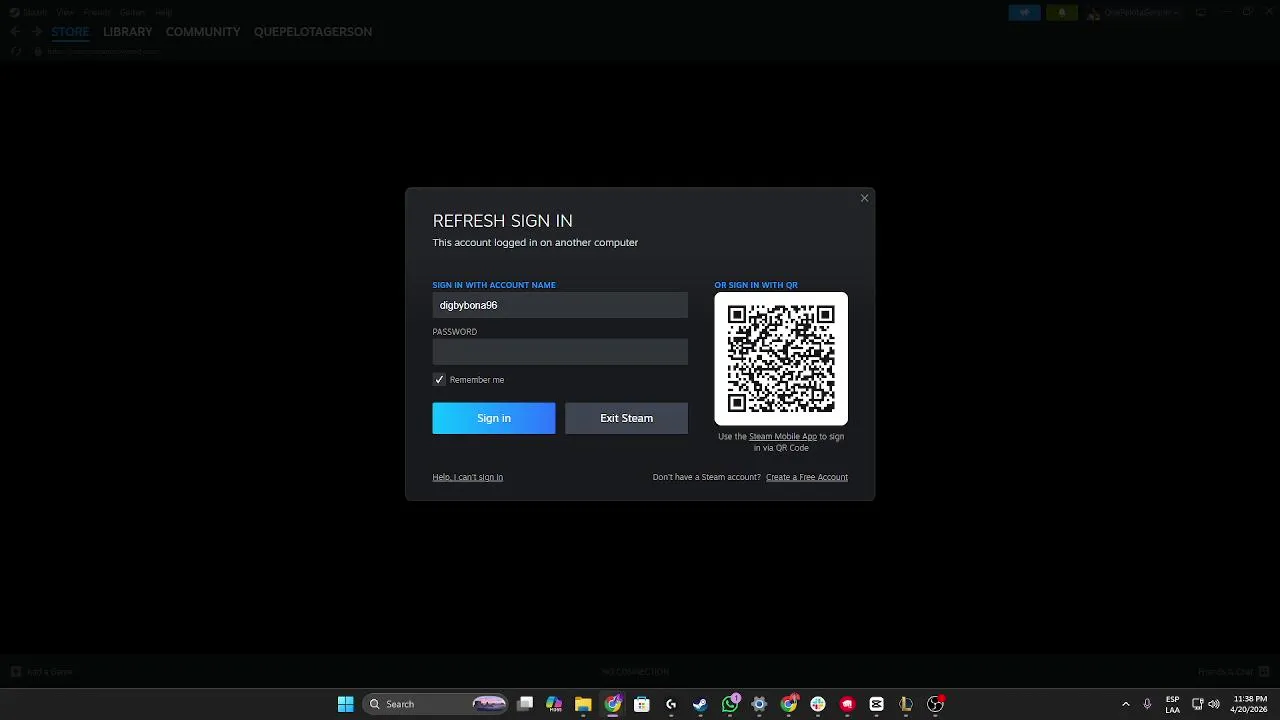1280x720 pixels.
Task: Open the Steam notifications bell
Action: pos(1061,13)
